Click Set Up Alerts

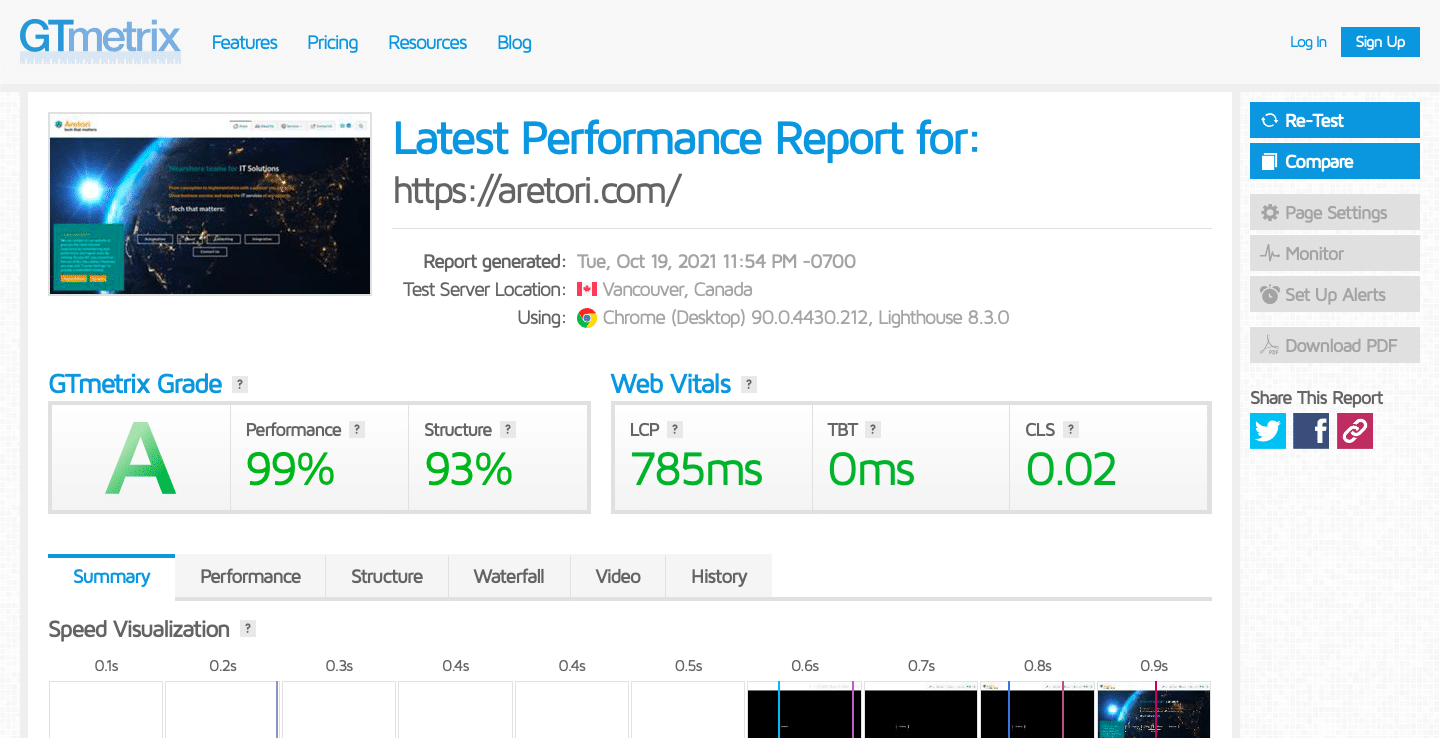1335,294
